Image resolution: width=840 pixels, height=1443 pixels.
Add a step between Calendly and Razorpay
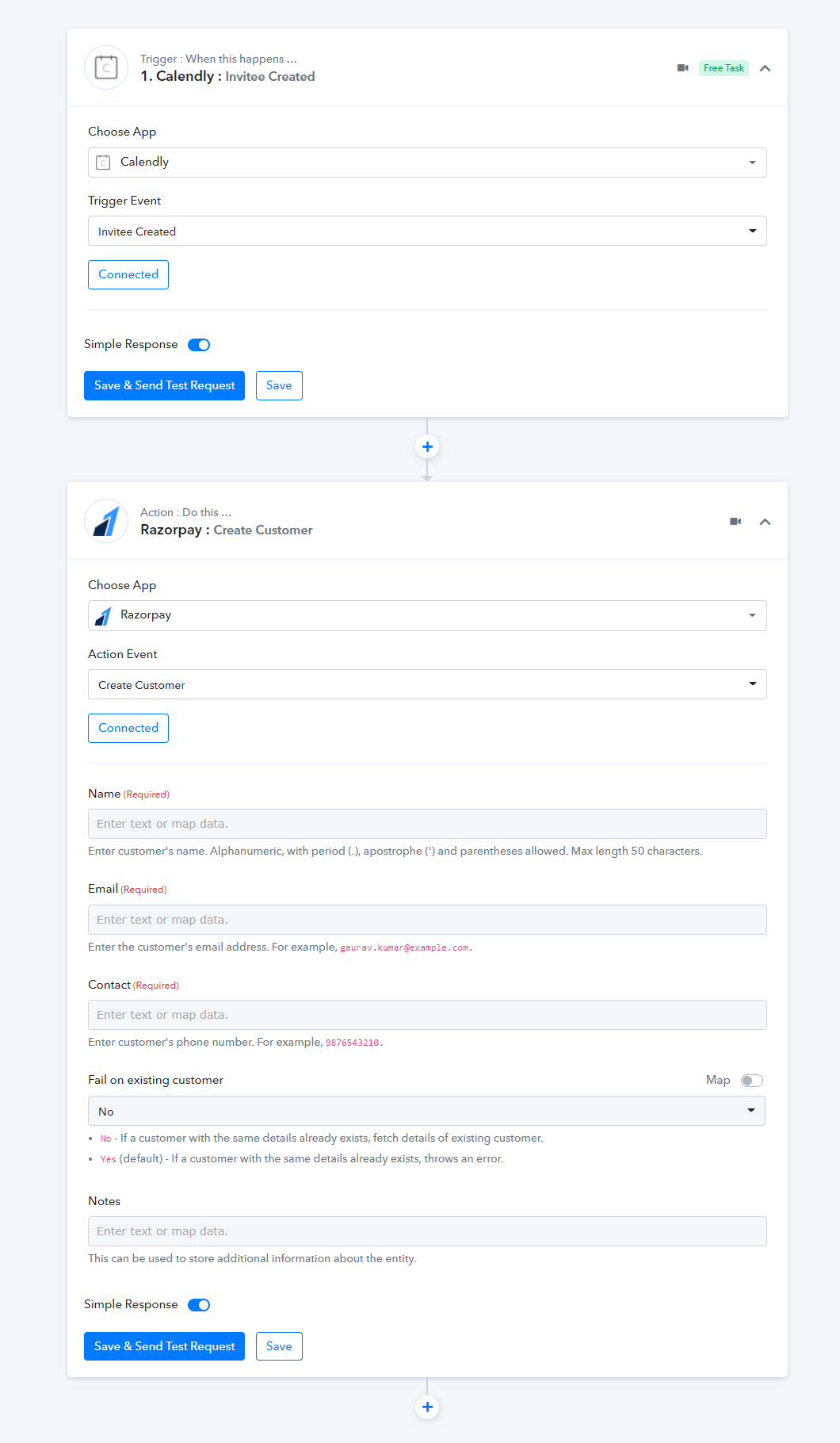(427, 447)
